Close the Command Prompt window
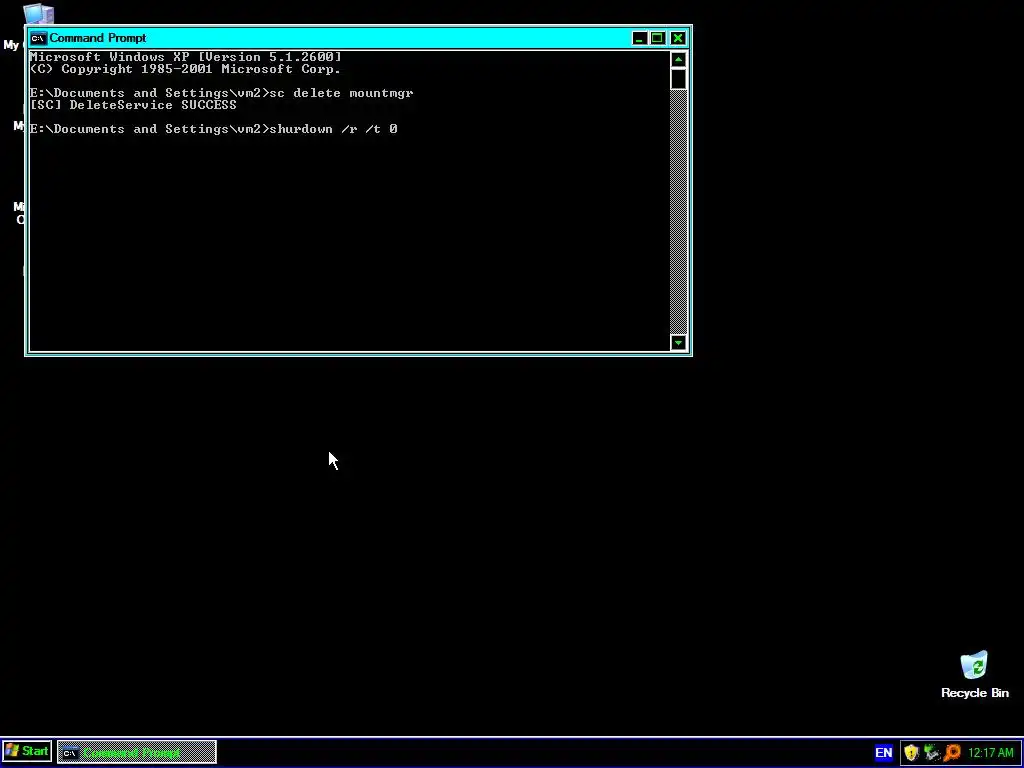This screenshot has height=768, width=1024. pyautogui.click(x=678, y=38)
